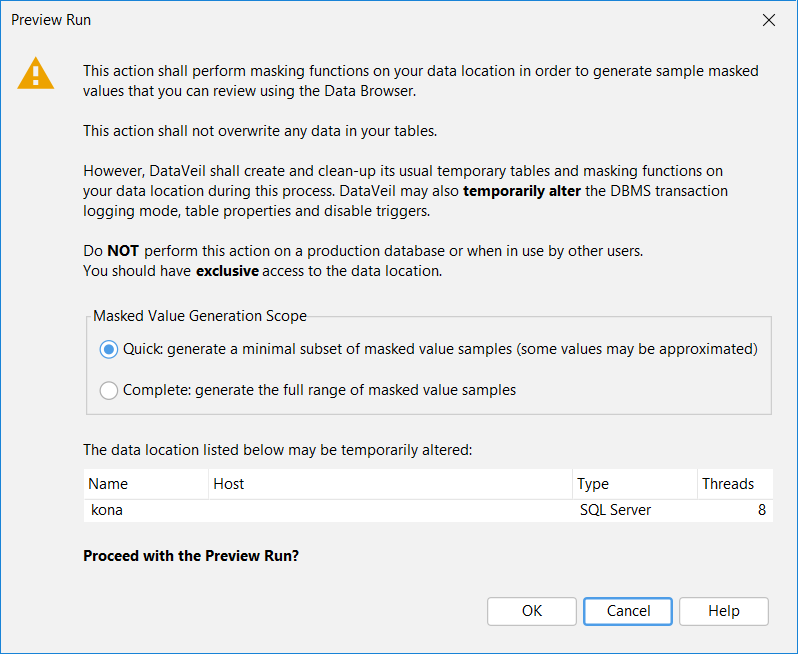
Task: Confirm the Preview Run with OK
Action: 531,611
